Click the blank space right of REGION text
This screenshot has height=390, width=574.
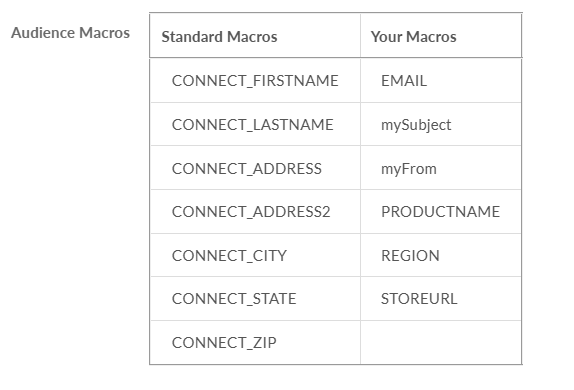(480, 256)
